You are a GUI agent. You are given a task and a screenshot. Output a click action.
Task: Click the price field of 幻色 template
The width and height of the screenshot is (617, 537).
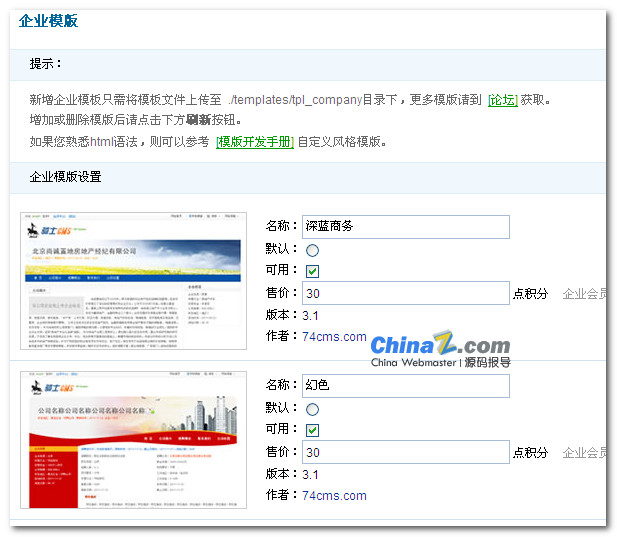(406, 452)
